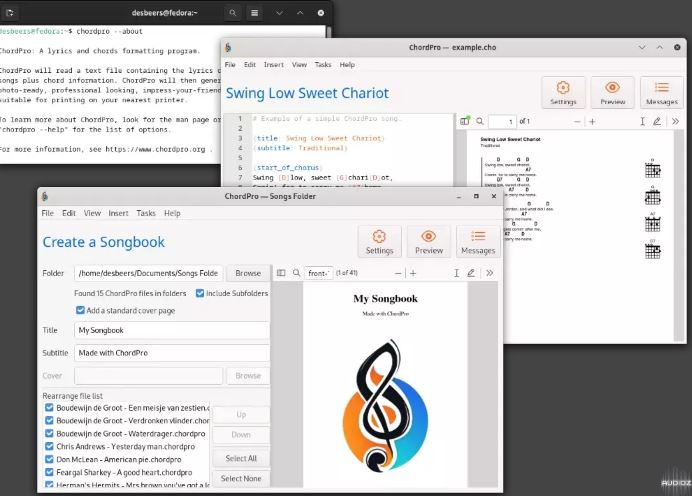692x496 pixels.
Task: Click page field showing front- in preview
Action: [319, 273]
